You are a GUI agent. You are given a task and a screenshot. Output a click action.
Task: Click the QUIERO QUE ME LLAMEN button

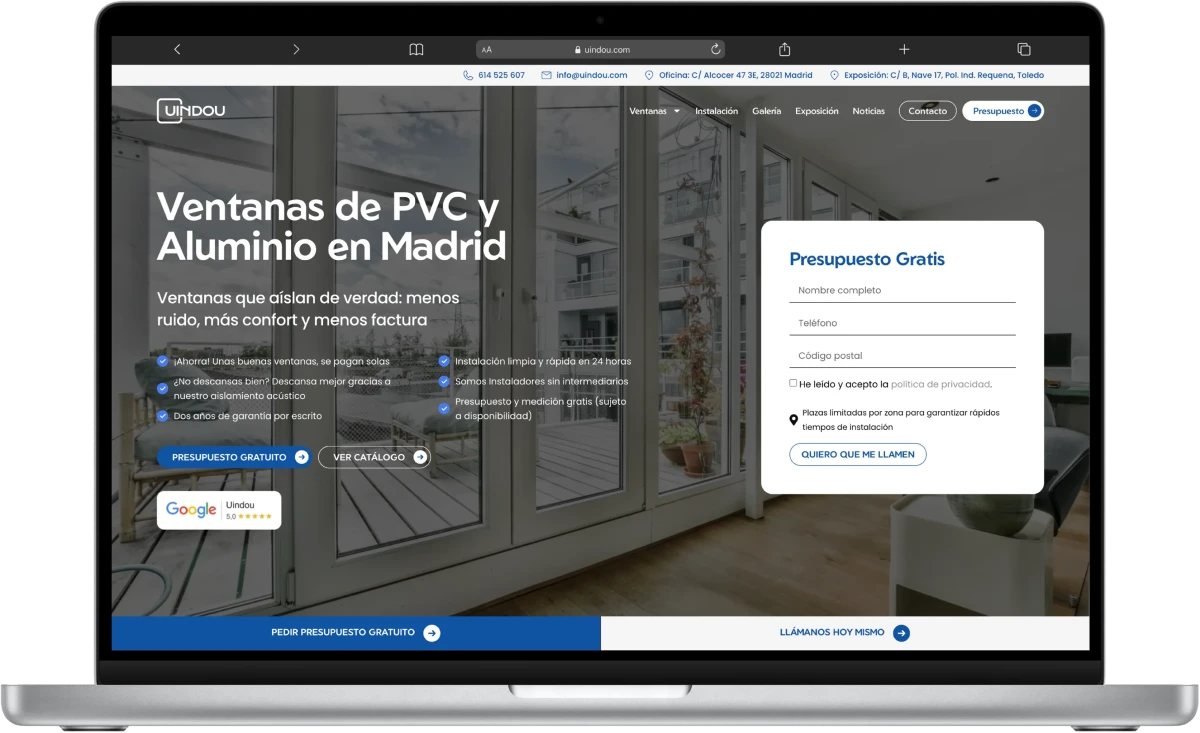(x=858, y=454)
